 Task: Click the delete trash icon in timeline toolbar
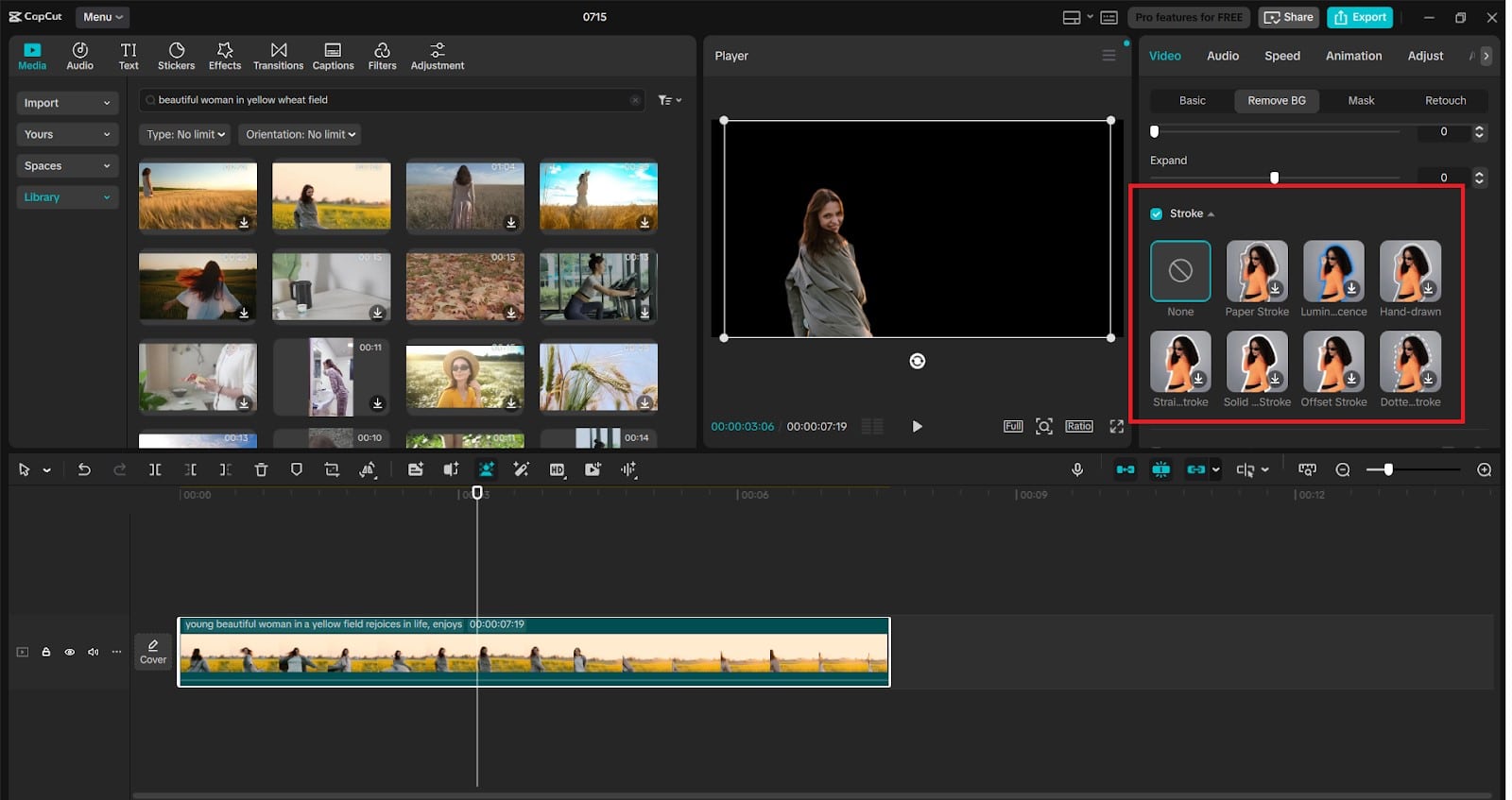point(262,469)
